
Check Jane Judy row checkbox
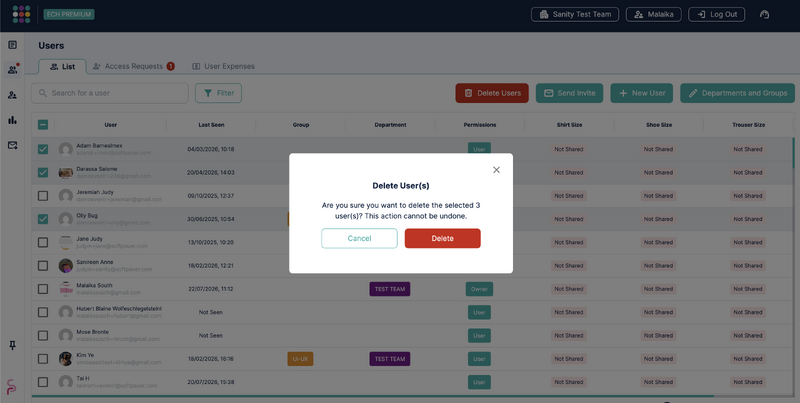coord(43,242)
